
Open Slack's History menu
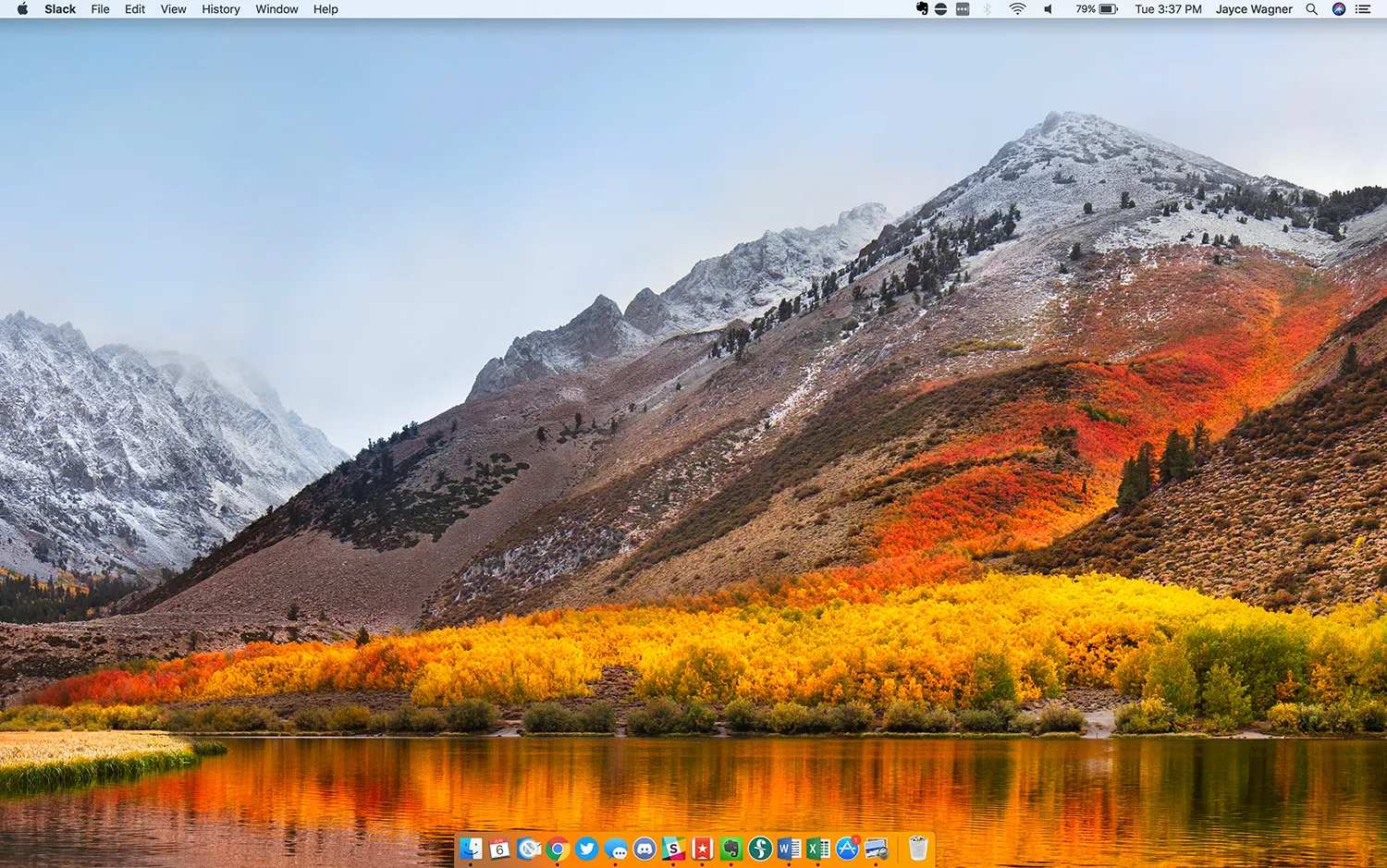click(220, 9)
